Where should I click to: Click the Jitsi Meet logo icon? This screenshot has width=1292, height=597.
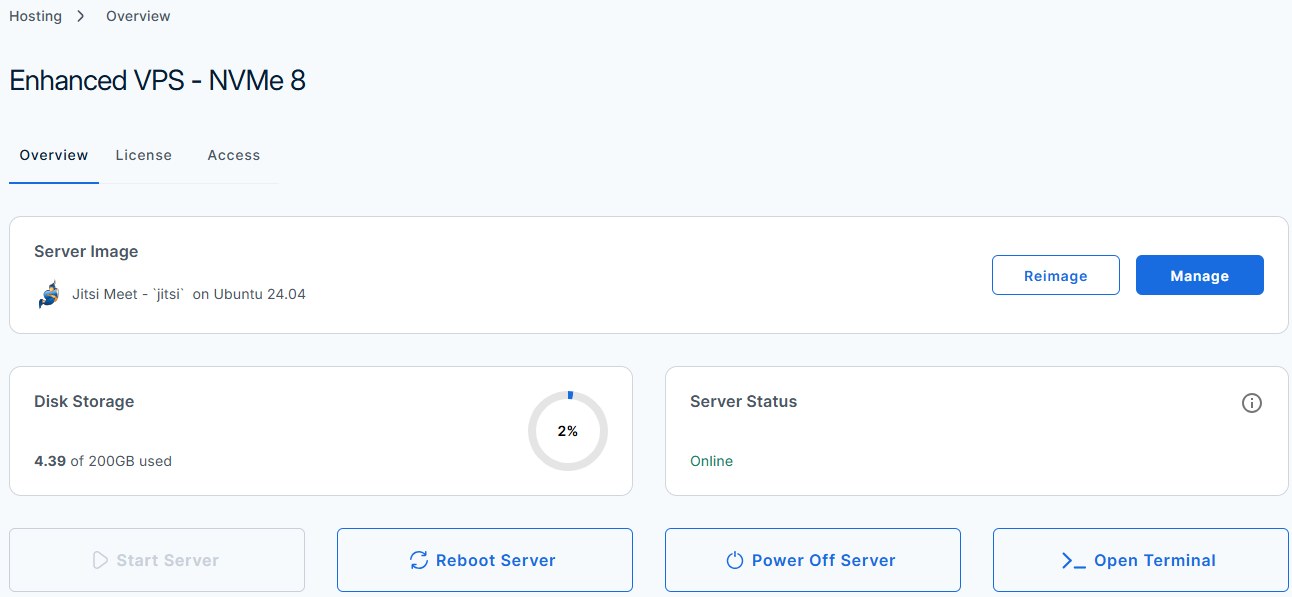tap(48, 295)
